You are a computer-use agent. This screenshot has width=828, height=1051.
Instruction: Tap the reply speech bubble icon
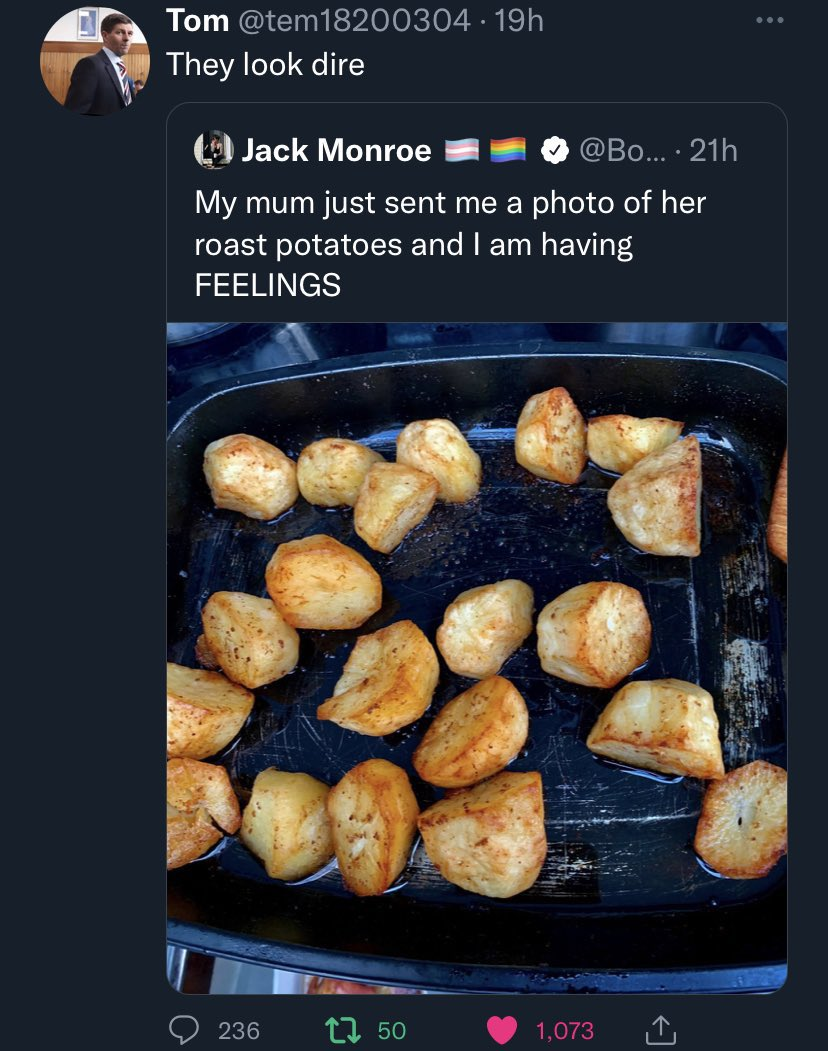(183, 1030)
